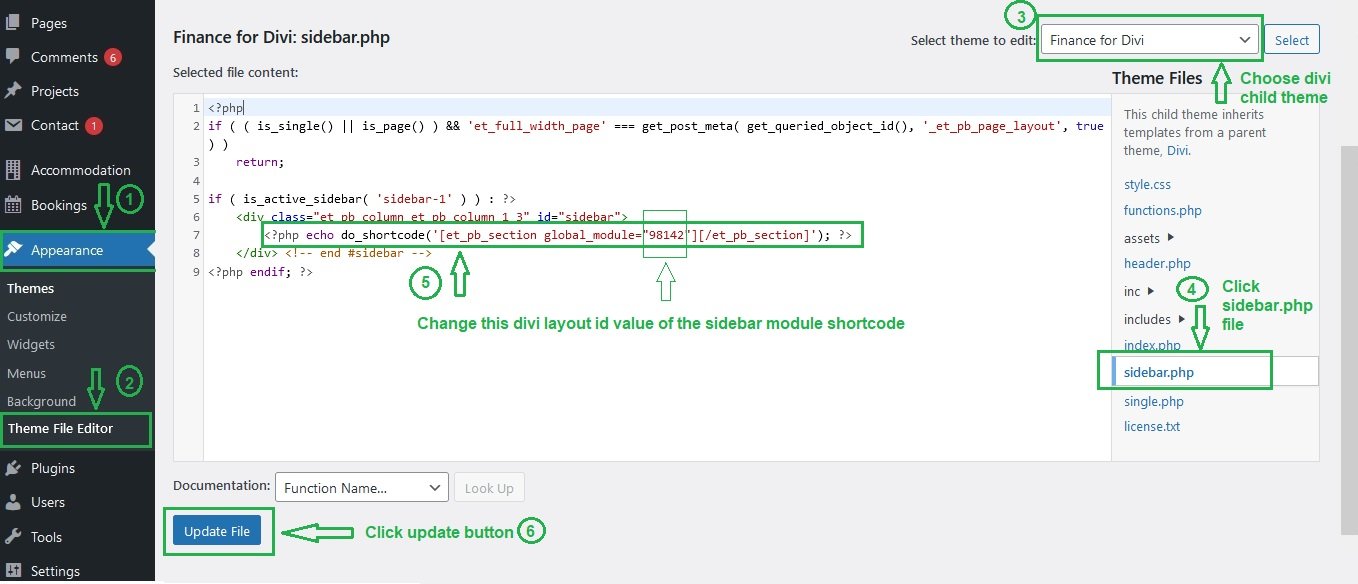1358x584 pixels.
Task: Go to Widgets submenu item
Action: [x=31, y=344]
